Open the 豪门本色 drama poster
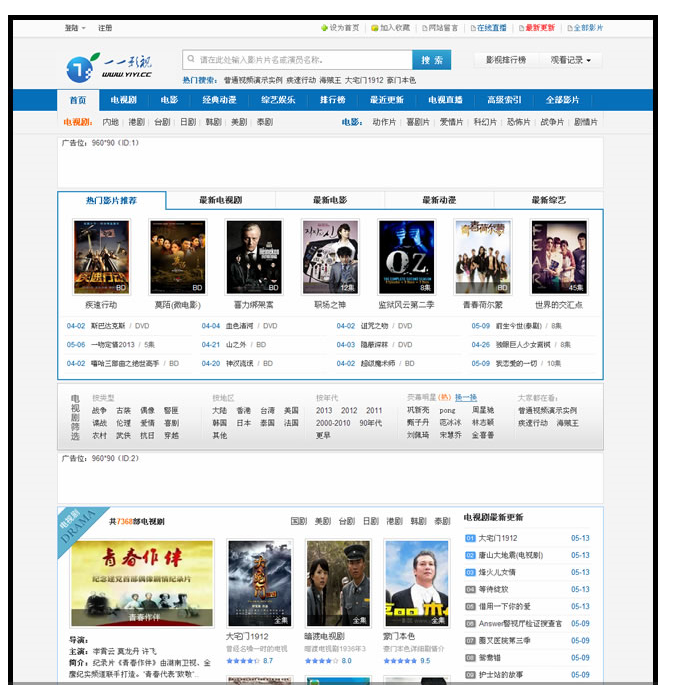 tap(417, 583)
